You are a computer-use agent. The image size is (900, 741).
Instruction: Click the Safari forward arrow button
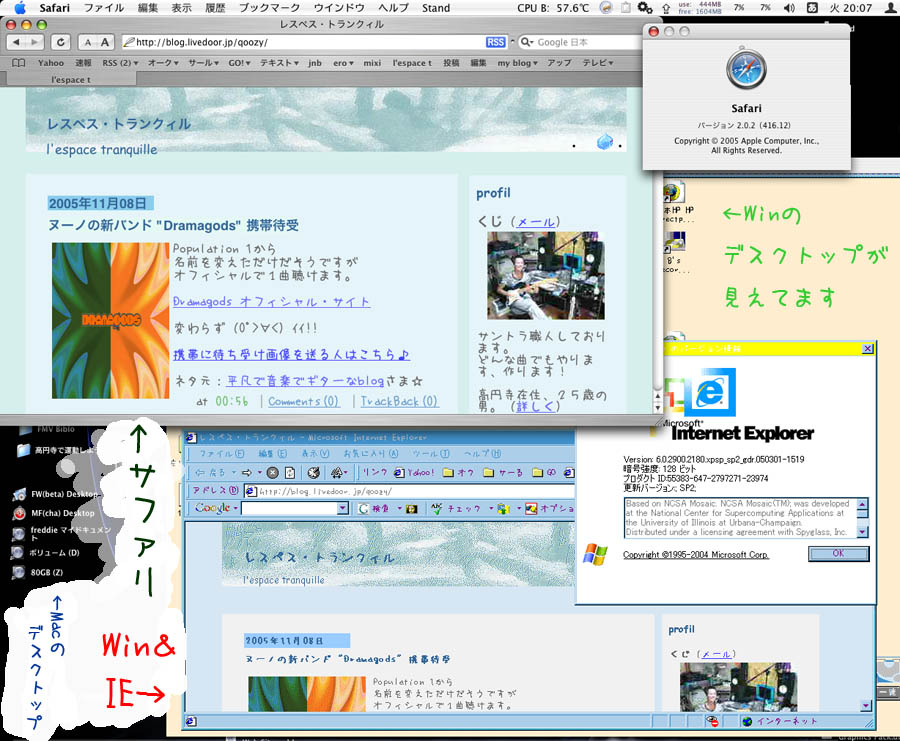point(35,42)
